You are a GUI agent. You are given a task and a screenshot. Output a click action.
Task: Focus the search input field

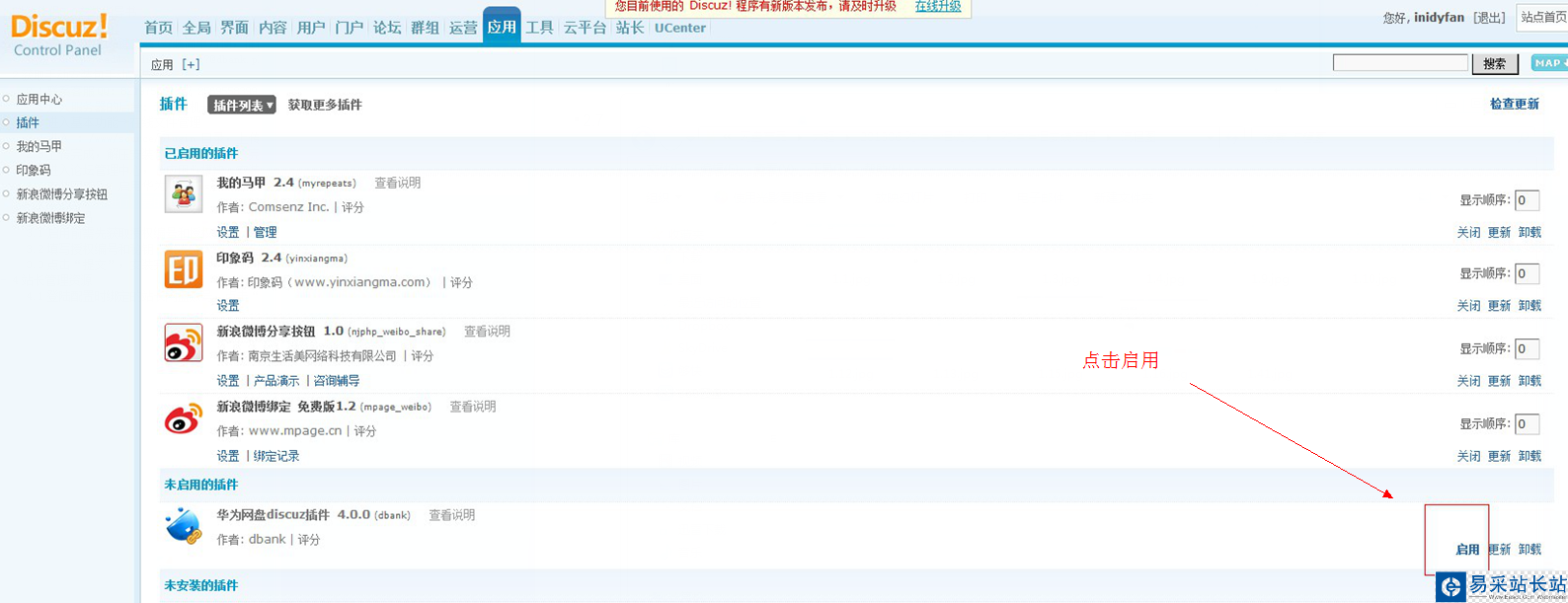click(1400, 63)
